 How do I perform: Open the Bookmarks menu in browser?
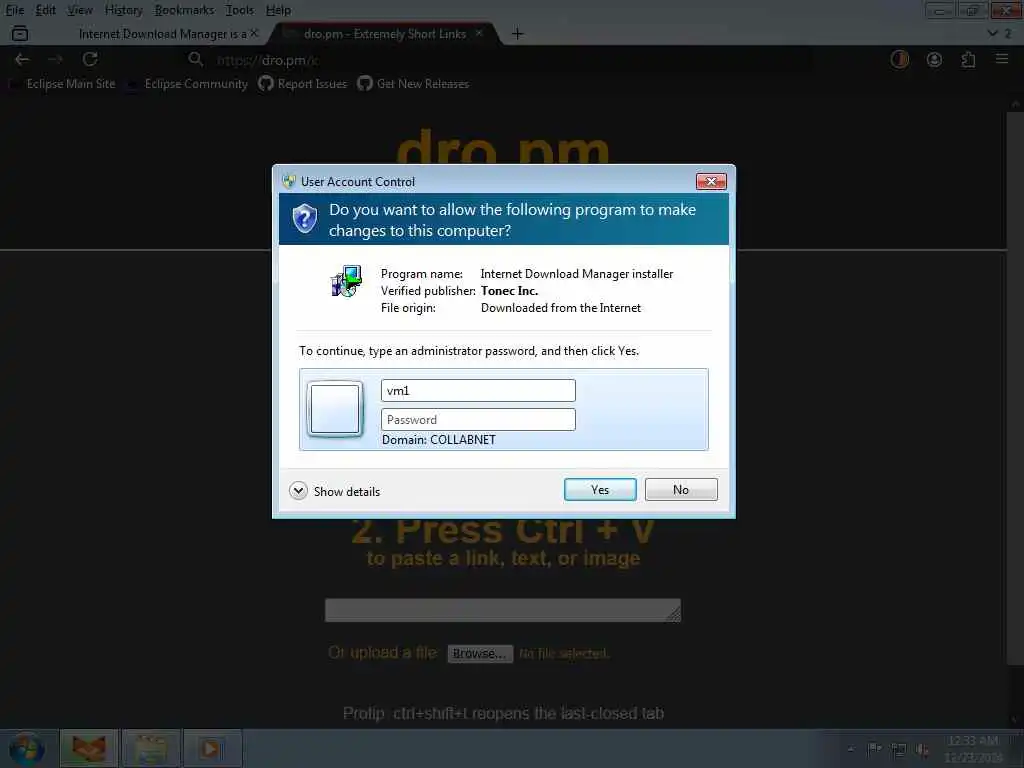pyautogui.click(x=184, y=10)
